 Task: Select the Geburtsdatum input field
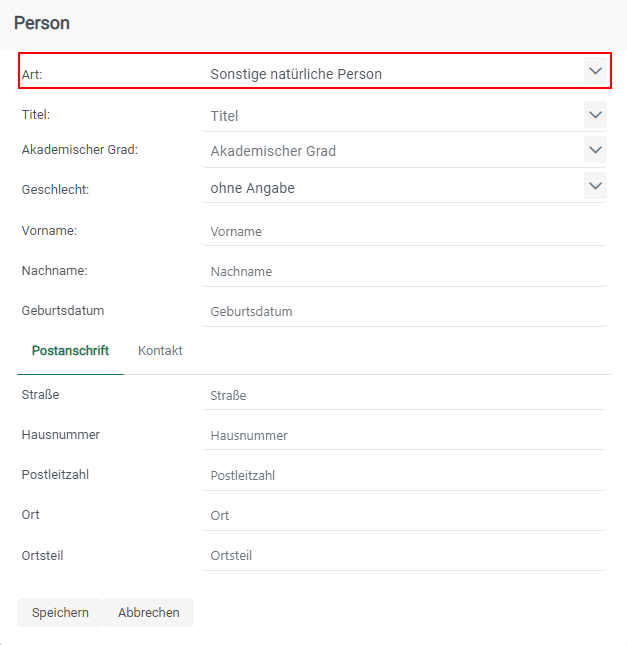[x=403, y=312]
